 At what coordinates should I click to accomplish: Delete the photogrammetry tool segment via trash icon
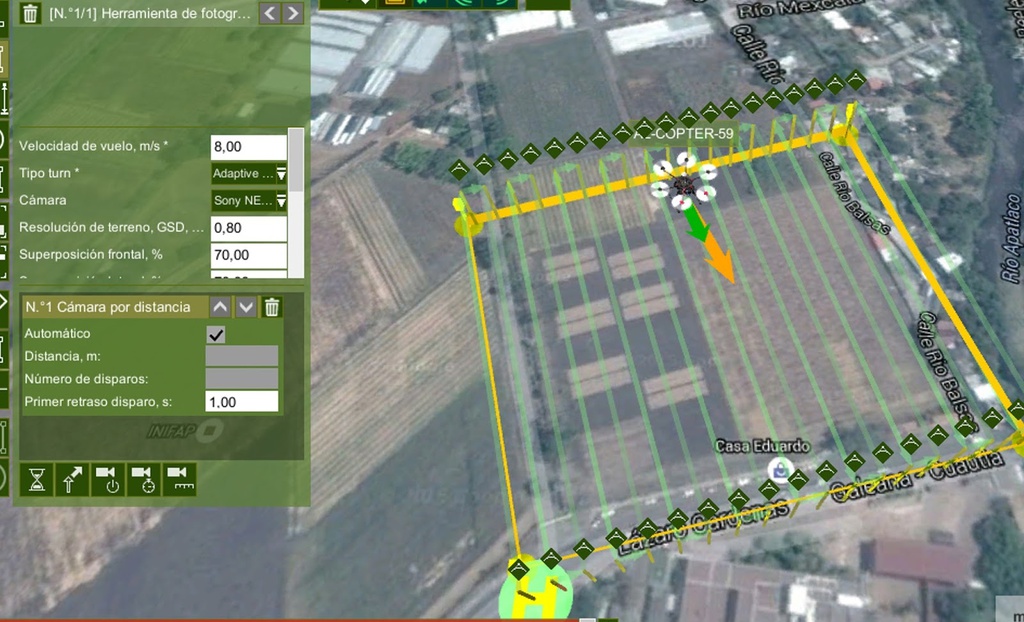29,14
